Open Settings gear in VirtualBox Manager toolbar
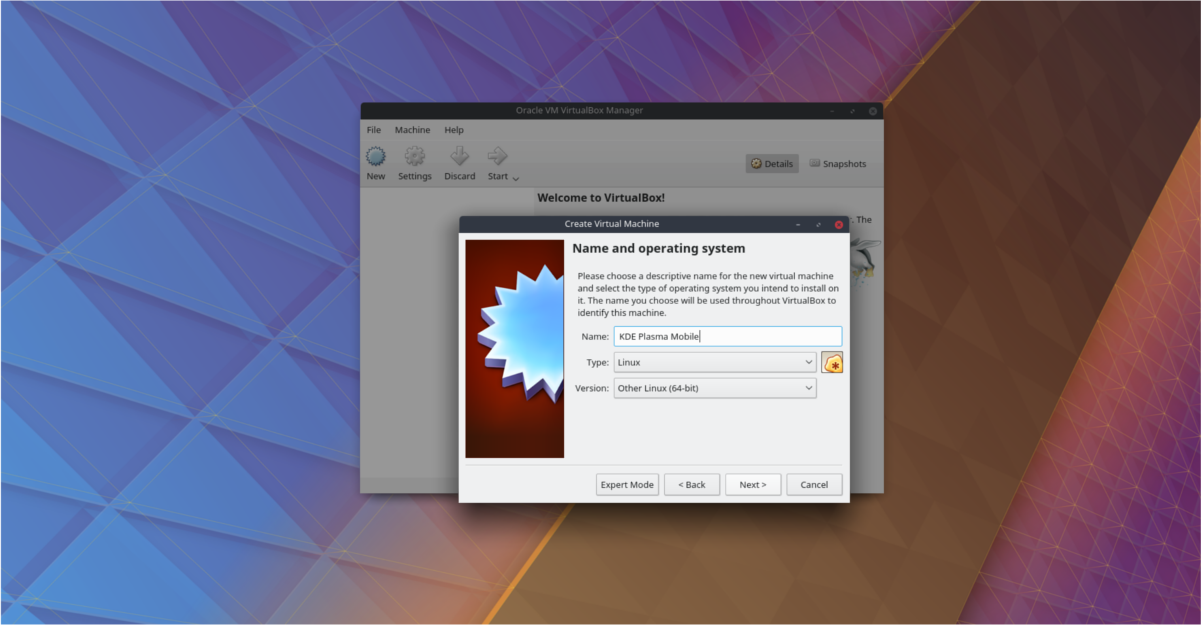Image resolution: width=1201 pixels, height=625 pixels. 415,156
